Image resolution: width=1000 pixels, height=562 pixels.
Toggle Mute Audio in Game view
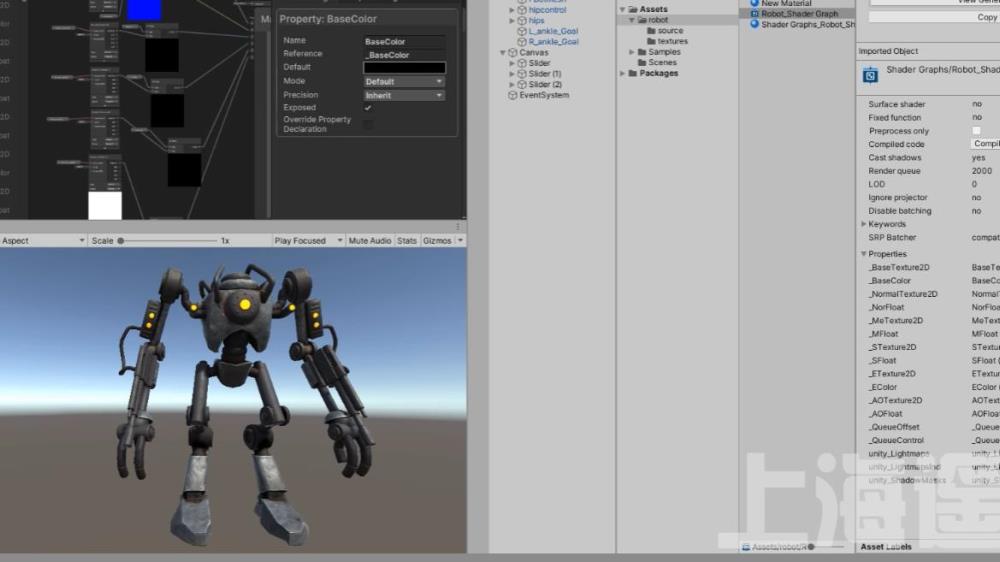[x=369, y=240]
